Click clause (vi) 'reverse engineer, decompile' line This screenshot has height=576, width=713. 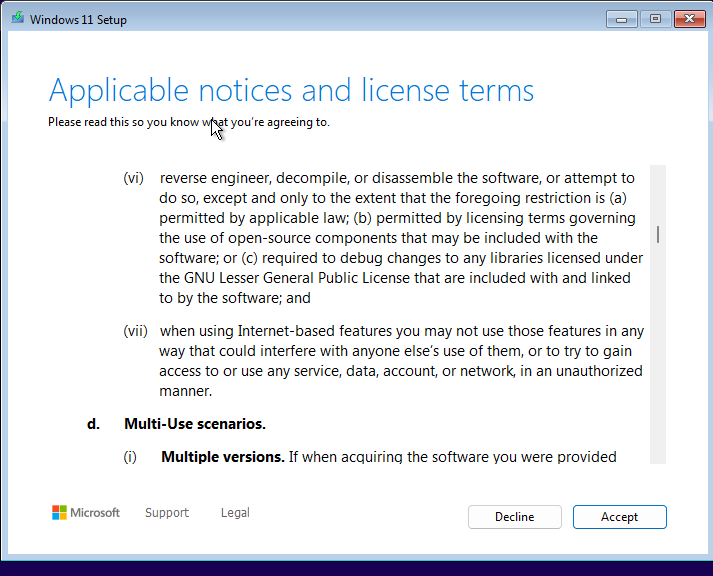(x=397, y=178)
